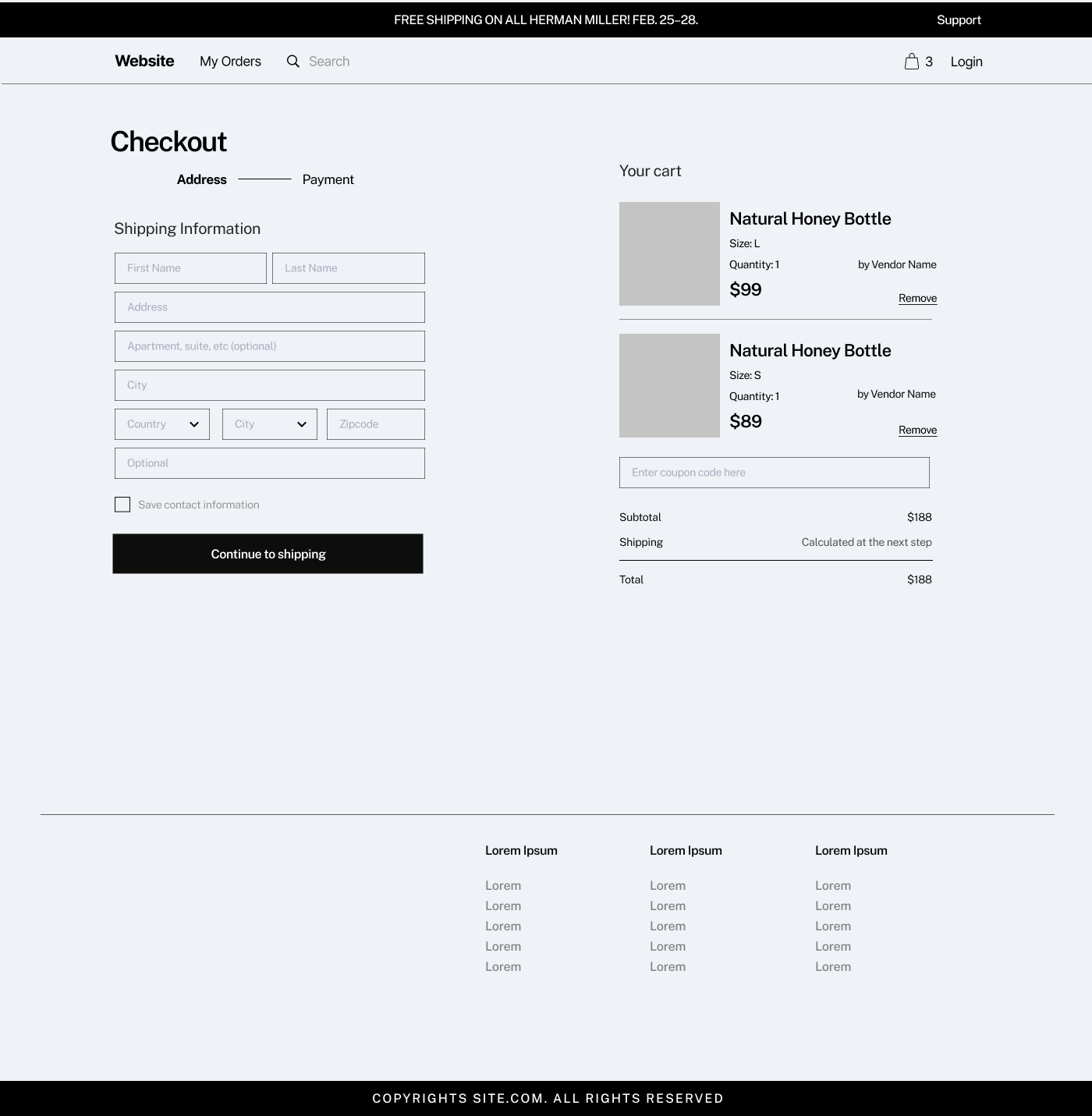Click the Shipping Information heading
1092x1116 pixels.
tap(187, 229)
